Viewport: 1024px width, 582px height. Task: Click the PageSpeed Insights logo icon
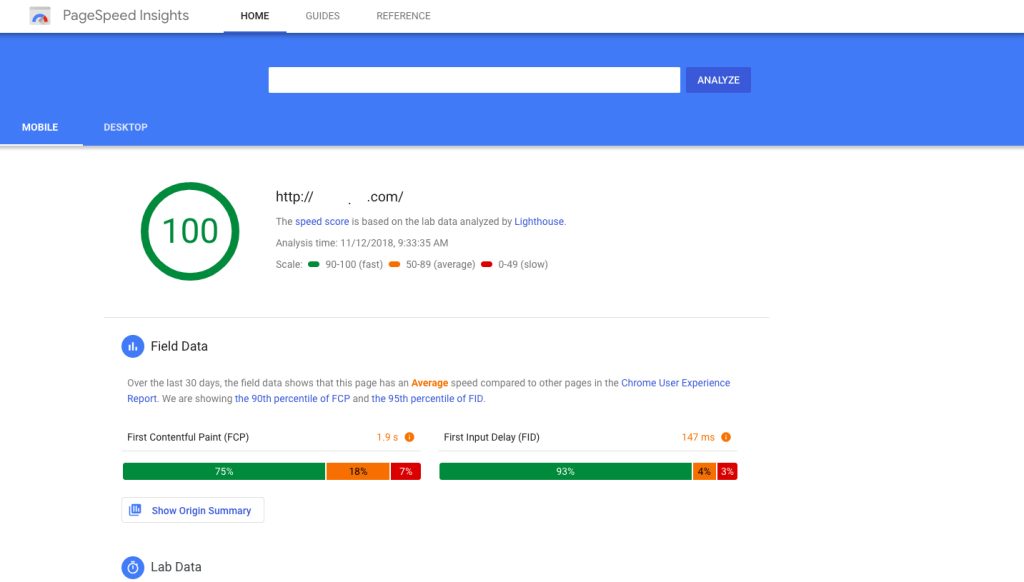coord(40,16)
